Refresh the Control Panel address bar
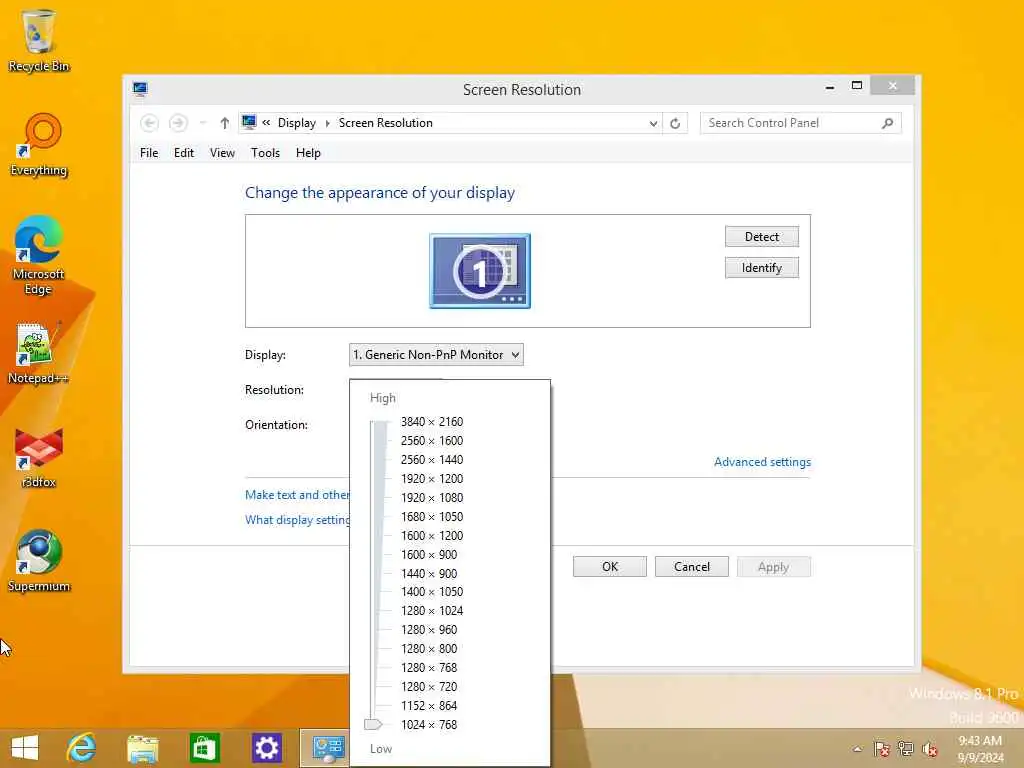1024x768 pixels. click(x=675, y=123)
